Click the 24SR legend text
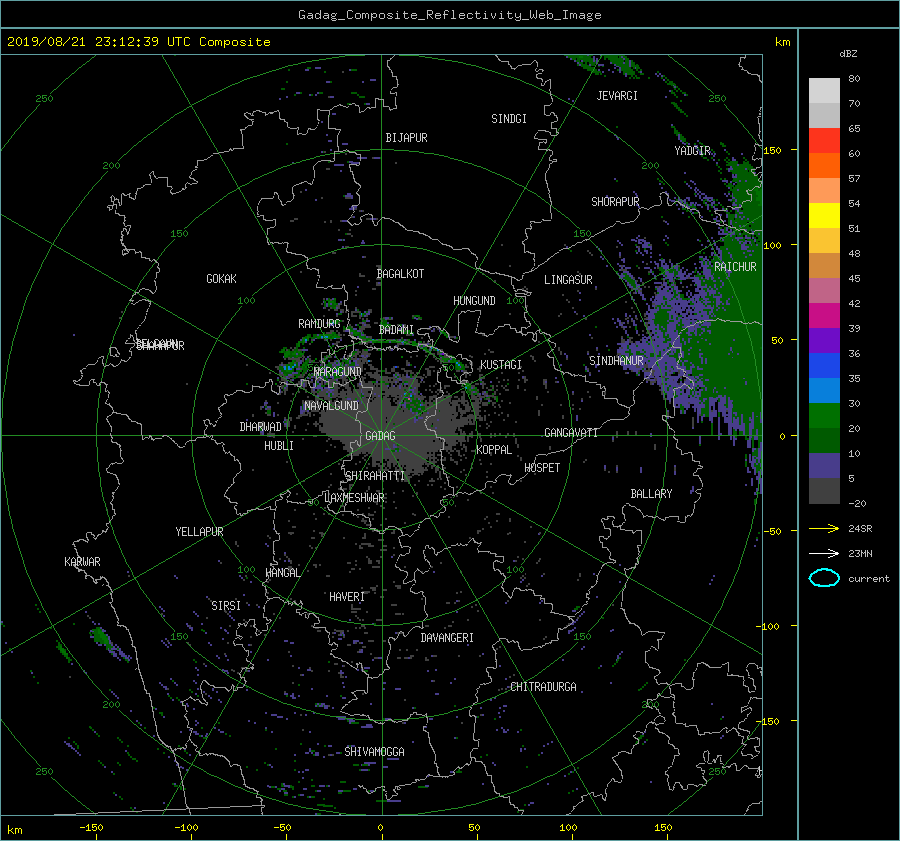 tap(860, 528)
